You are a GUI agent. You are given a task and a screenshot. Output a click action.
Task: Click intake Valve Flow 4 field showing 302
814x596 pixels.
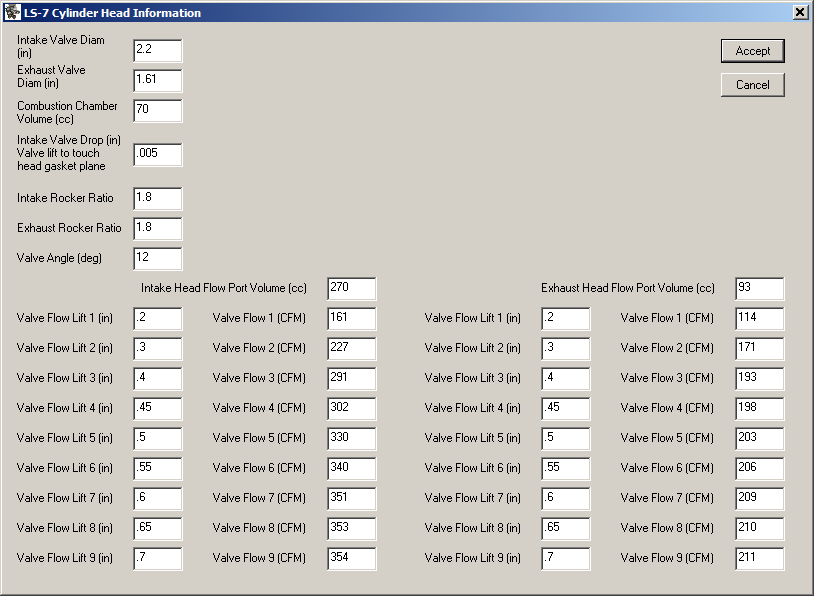pyautogui.click(x=352, y=409)
